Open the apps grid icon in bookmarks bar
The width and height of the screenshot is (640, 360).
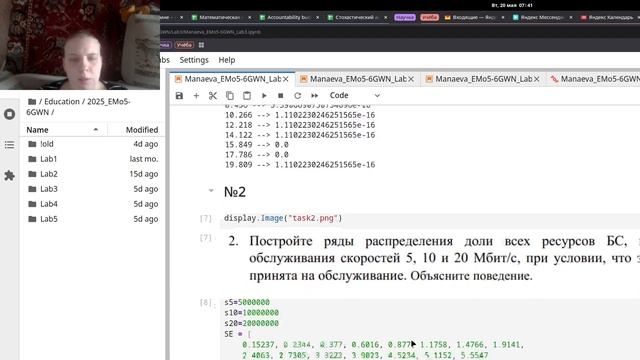[201, 45]
